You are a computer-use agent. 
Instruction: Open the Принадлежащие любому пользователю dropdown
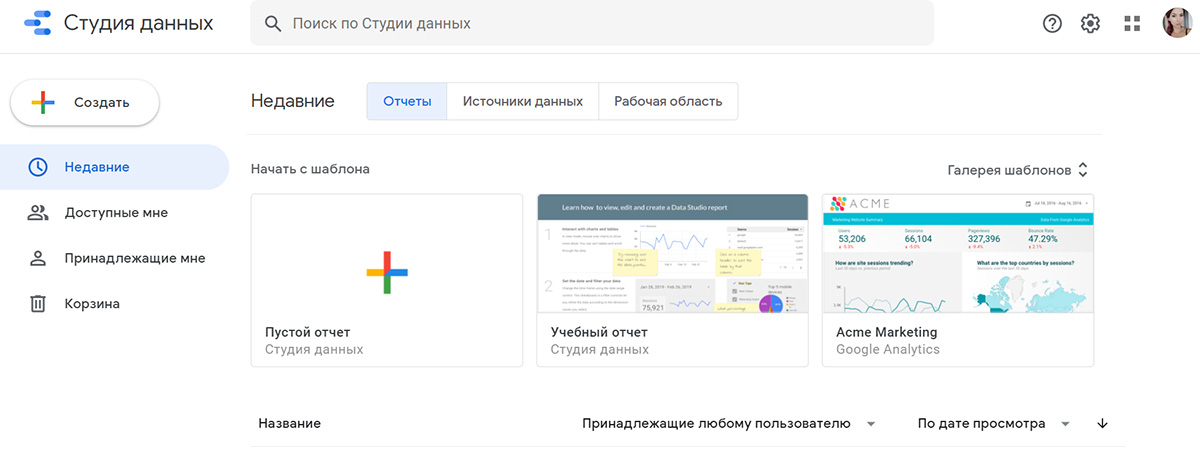click(729, 423)
